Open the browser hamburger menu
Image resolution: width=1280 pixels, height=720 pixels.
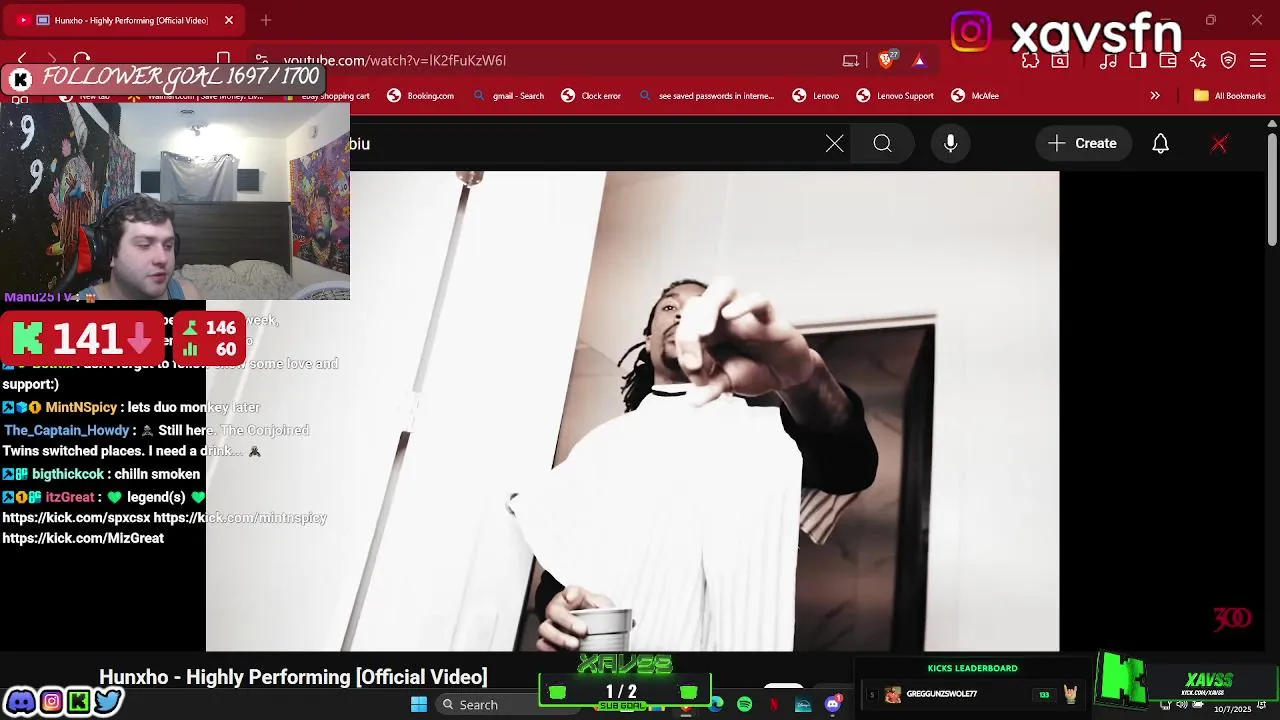[1258, 61]
